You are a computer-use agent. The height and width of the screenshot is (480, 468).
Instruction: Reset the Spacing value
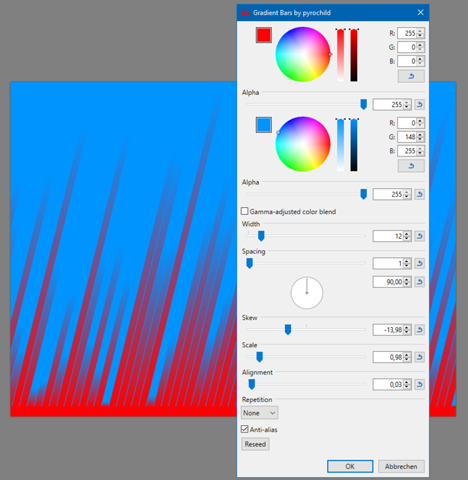coord(419,263)
